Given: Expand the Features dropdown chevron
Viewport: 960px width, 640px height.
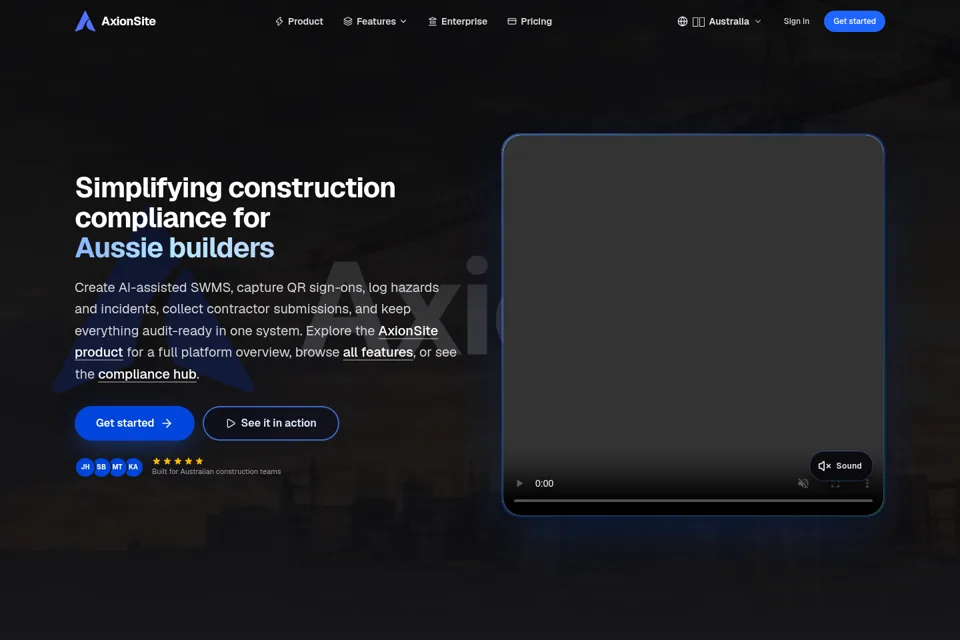Looking at the screenshot, I should (403, 21).
